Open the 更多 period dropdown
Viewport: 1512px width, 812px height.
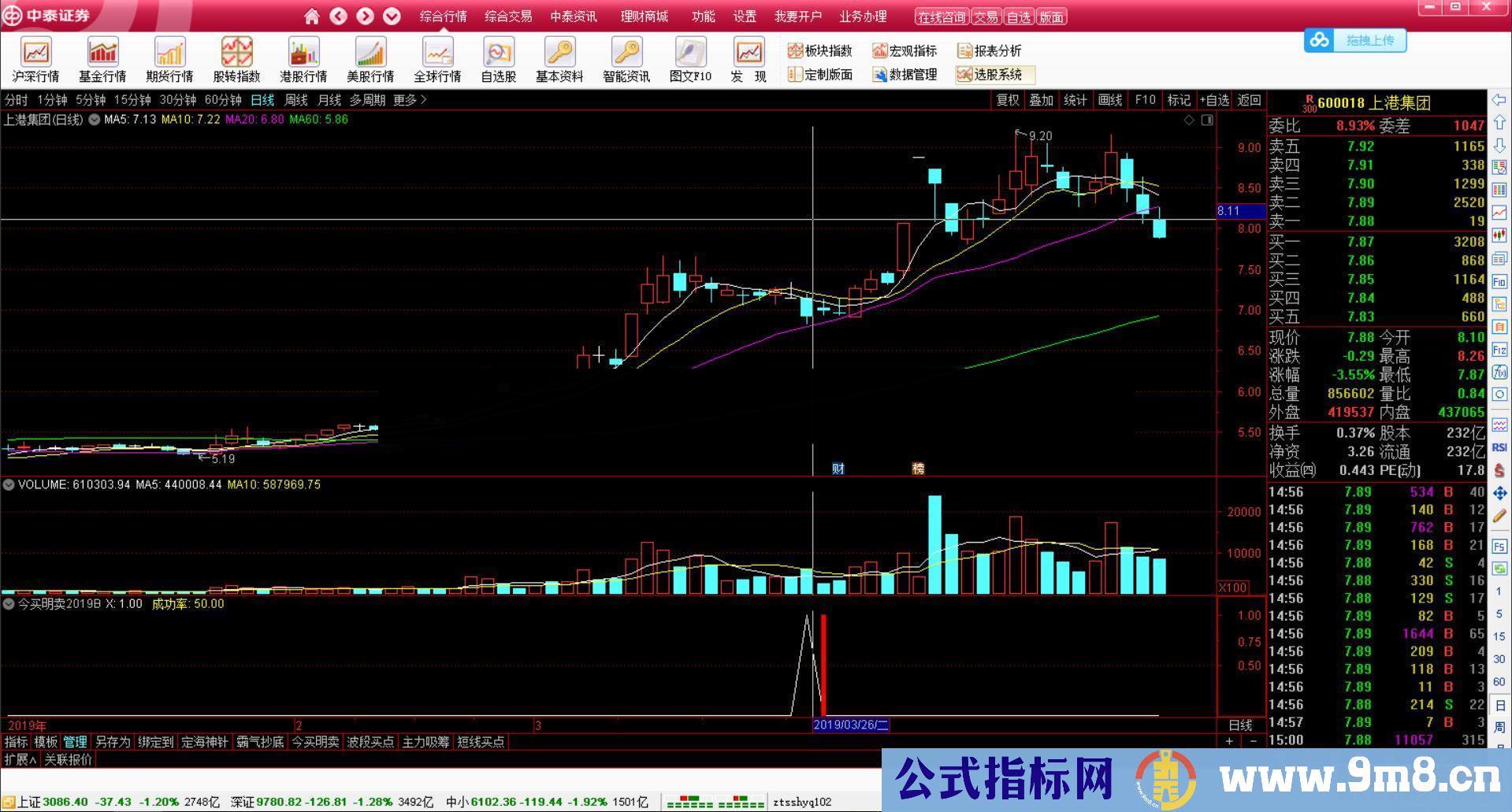pos(407,100)
